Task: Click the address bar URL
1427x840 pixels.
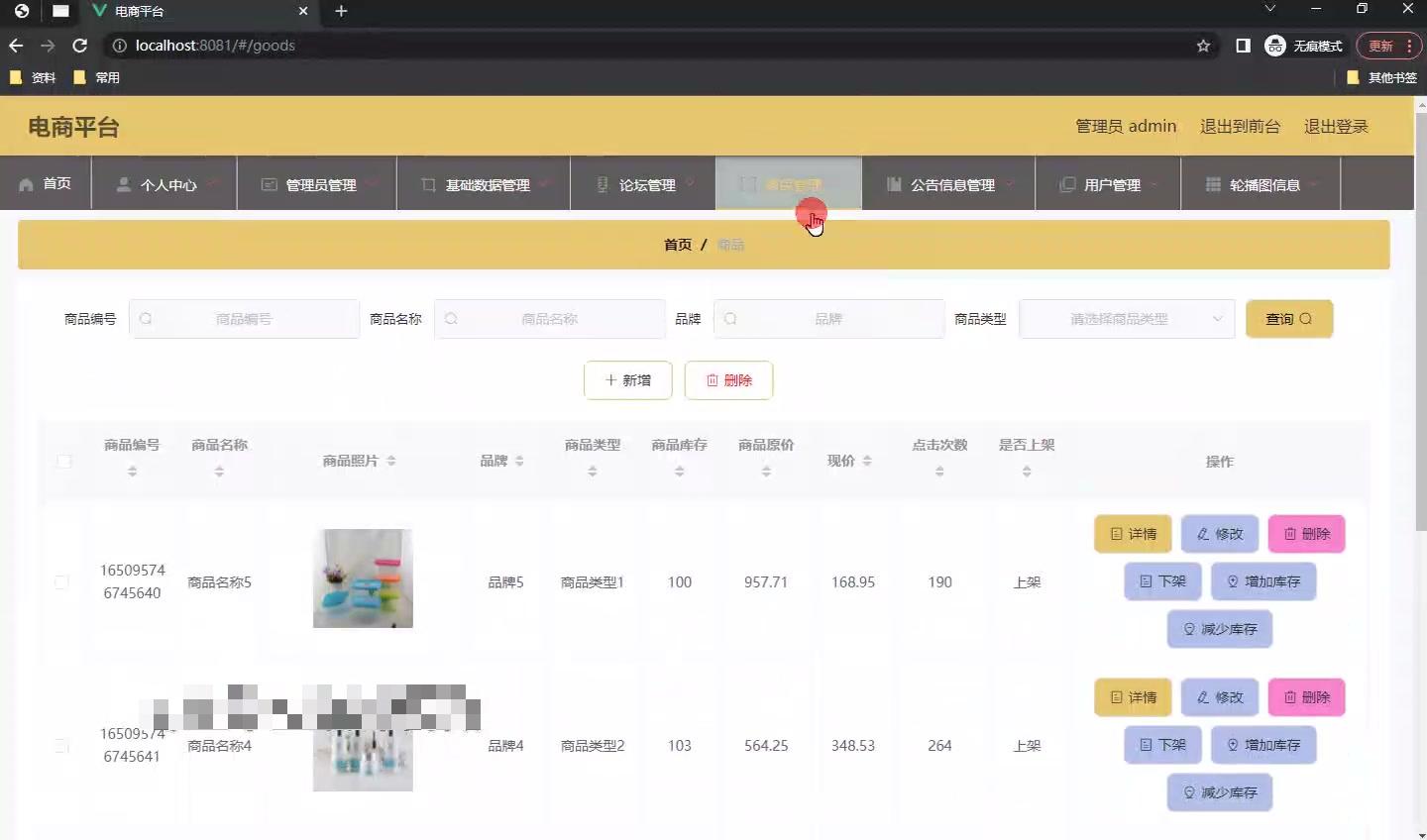Action: click(215, 46)
